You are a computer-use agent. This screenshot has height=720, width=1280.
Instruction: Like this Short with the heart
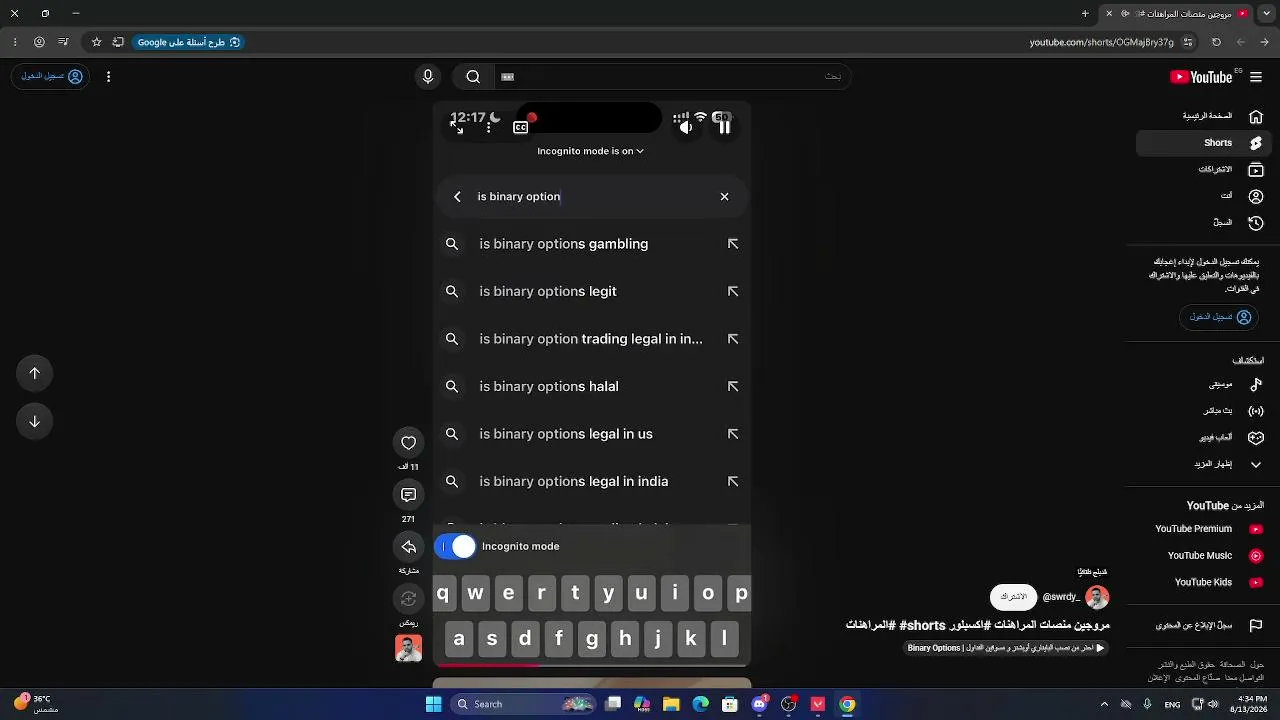point(408,443)
